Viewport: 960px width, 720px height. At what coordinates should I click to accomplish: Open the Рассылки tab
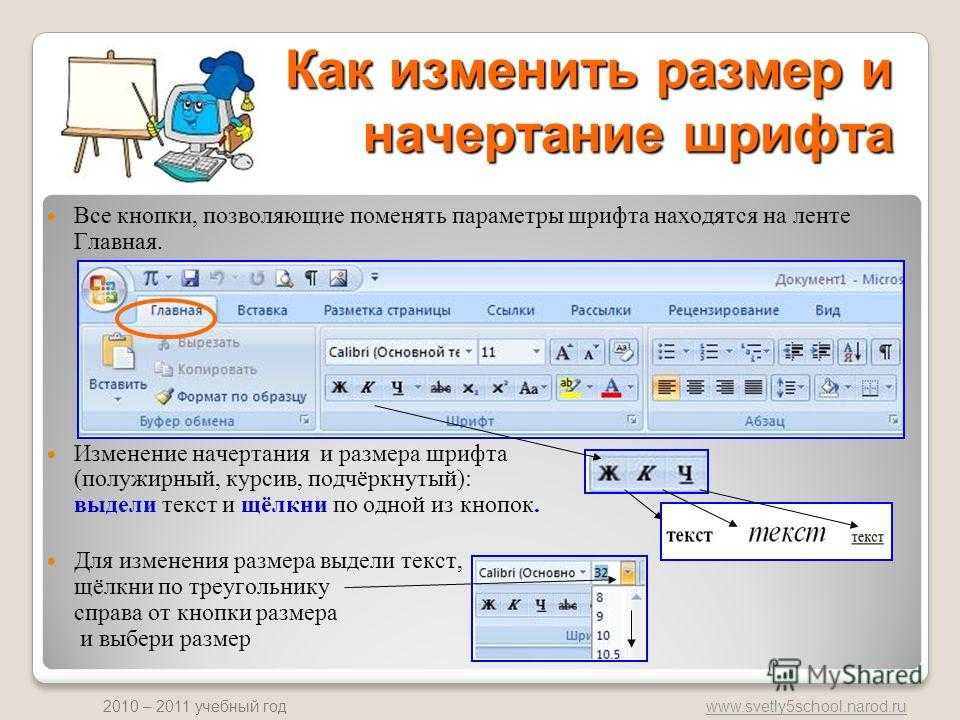(x=601, y=310)
